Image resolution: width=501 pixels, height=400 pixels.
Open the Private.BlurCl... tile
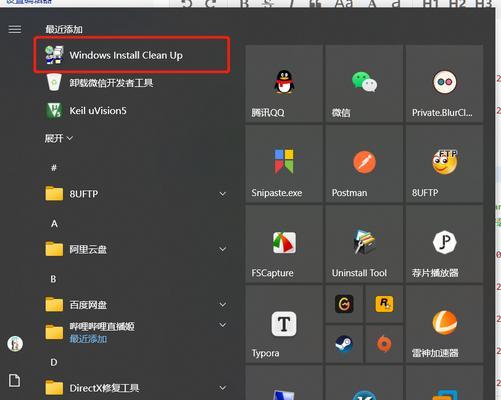[445, 84]
